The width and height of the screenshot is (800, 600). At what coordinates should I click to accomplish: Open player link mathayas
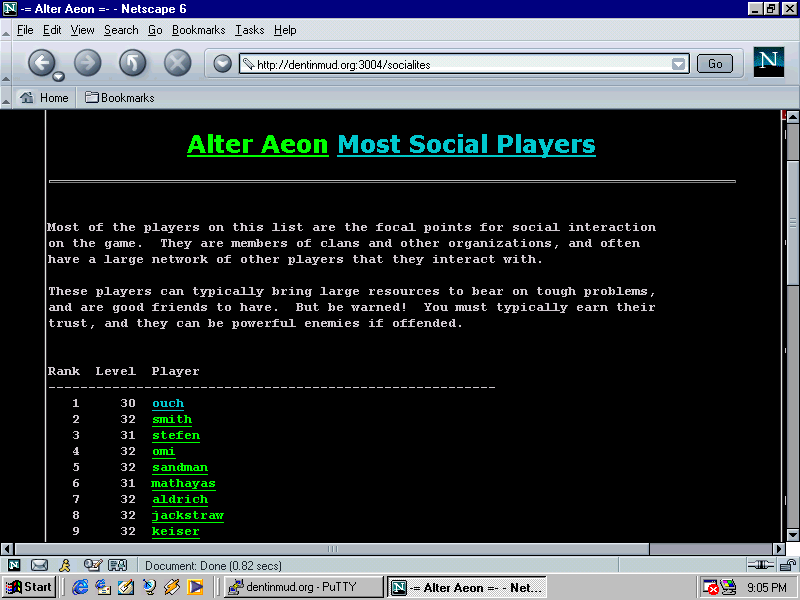[183, 483]
